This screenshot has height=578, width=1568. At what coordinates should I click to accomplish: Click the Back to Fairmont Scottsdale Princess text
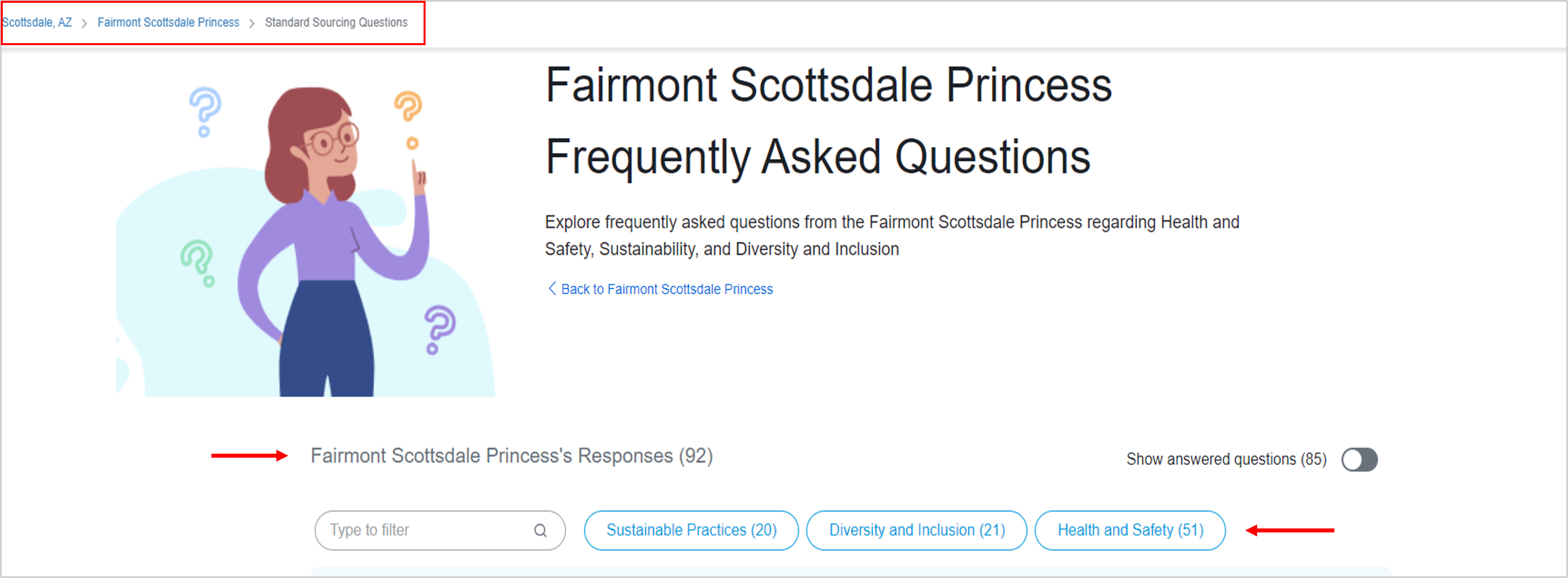coord(667,289)
